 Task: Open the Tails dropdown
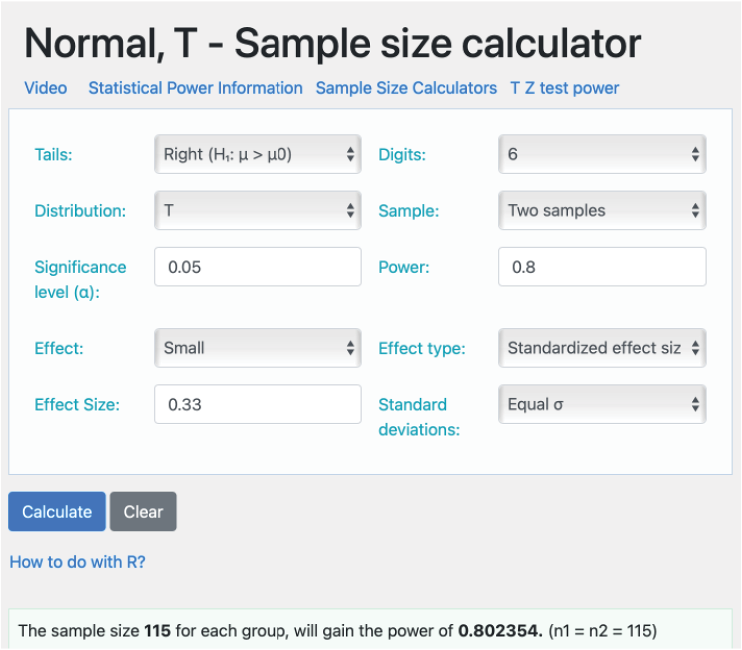(257, 155)
